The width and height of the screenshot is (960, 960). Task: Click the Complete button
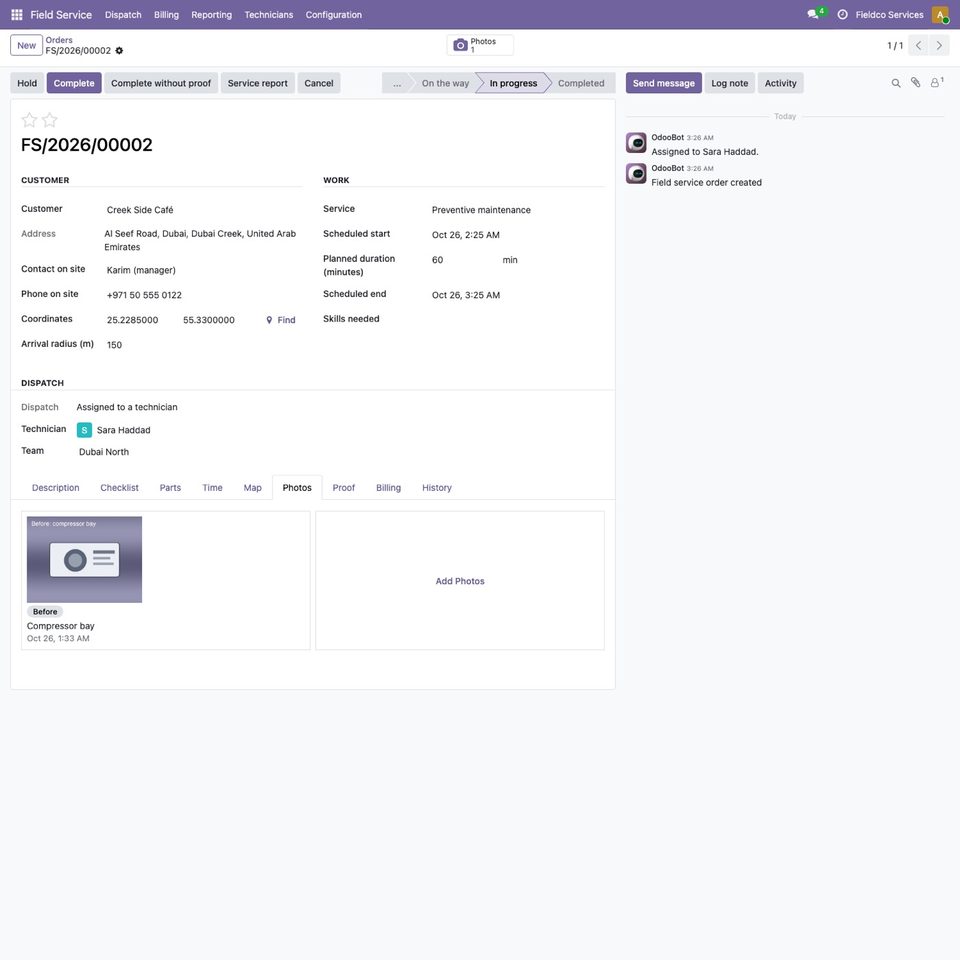pyautogui.click(x=74, y=83)
